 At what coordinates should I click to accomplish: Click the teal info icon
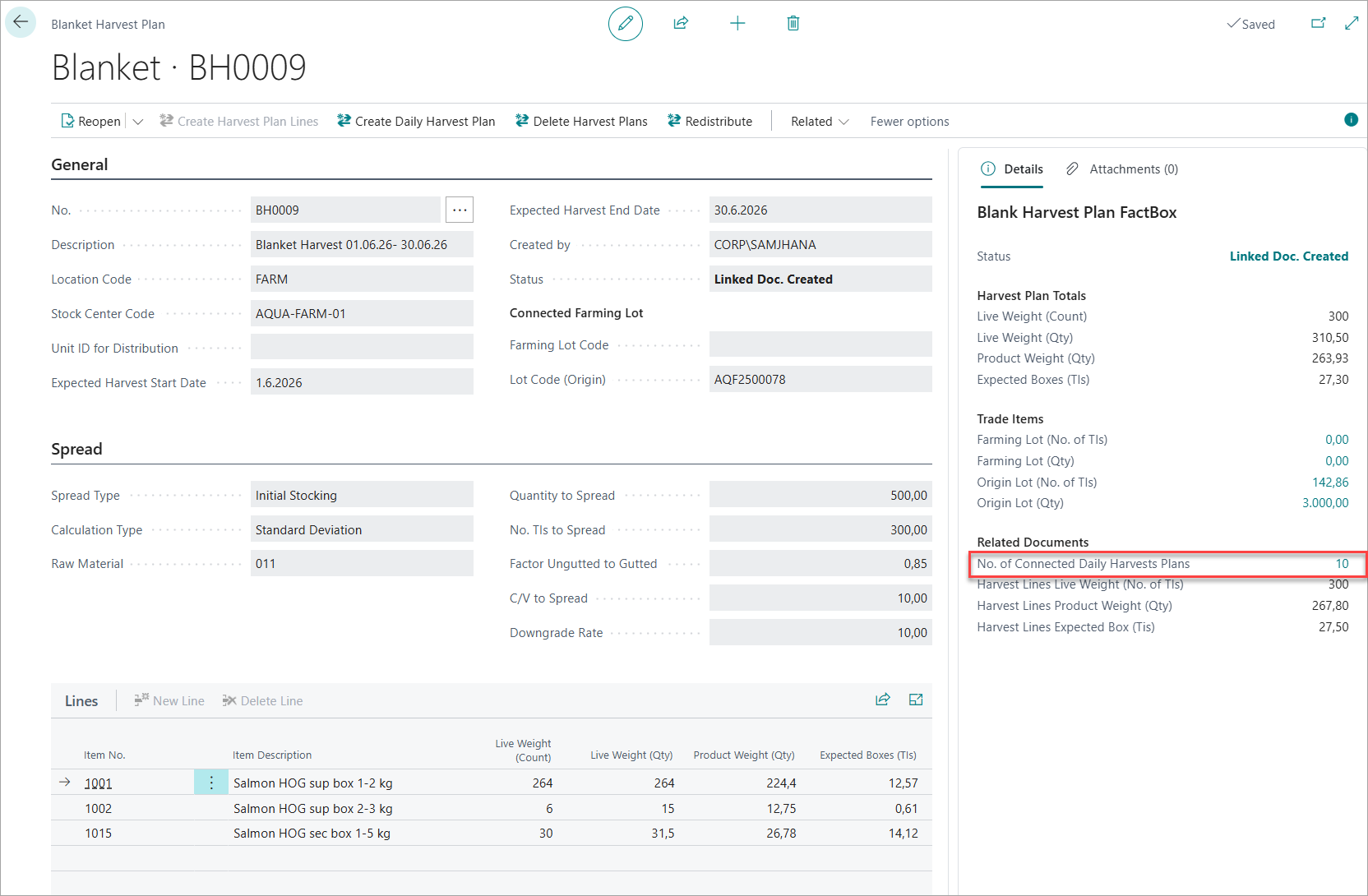click(1351, 120)
